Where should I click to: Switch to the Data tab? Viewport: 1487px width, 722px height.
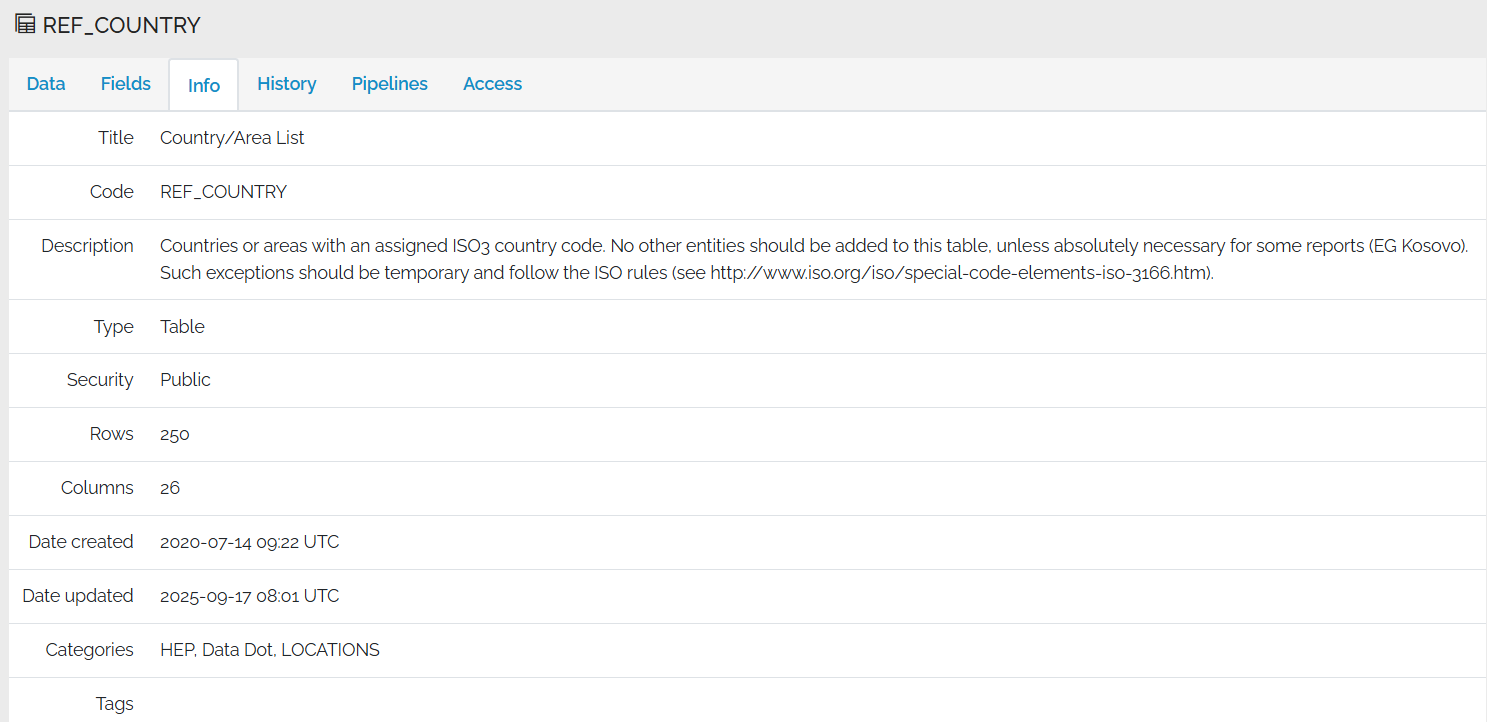[45, 84]
